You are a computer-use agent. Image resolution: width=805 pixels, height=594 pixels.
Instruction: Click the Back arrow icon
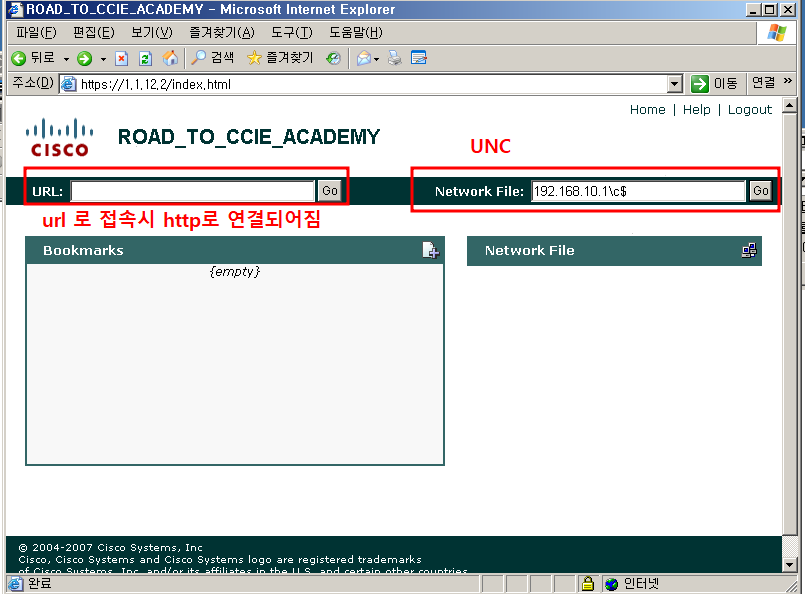(x=18, y=59)
